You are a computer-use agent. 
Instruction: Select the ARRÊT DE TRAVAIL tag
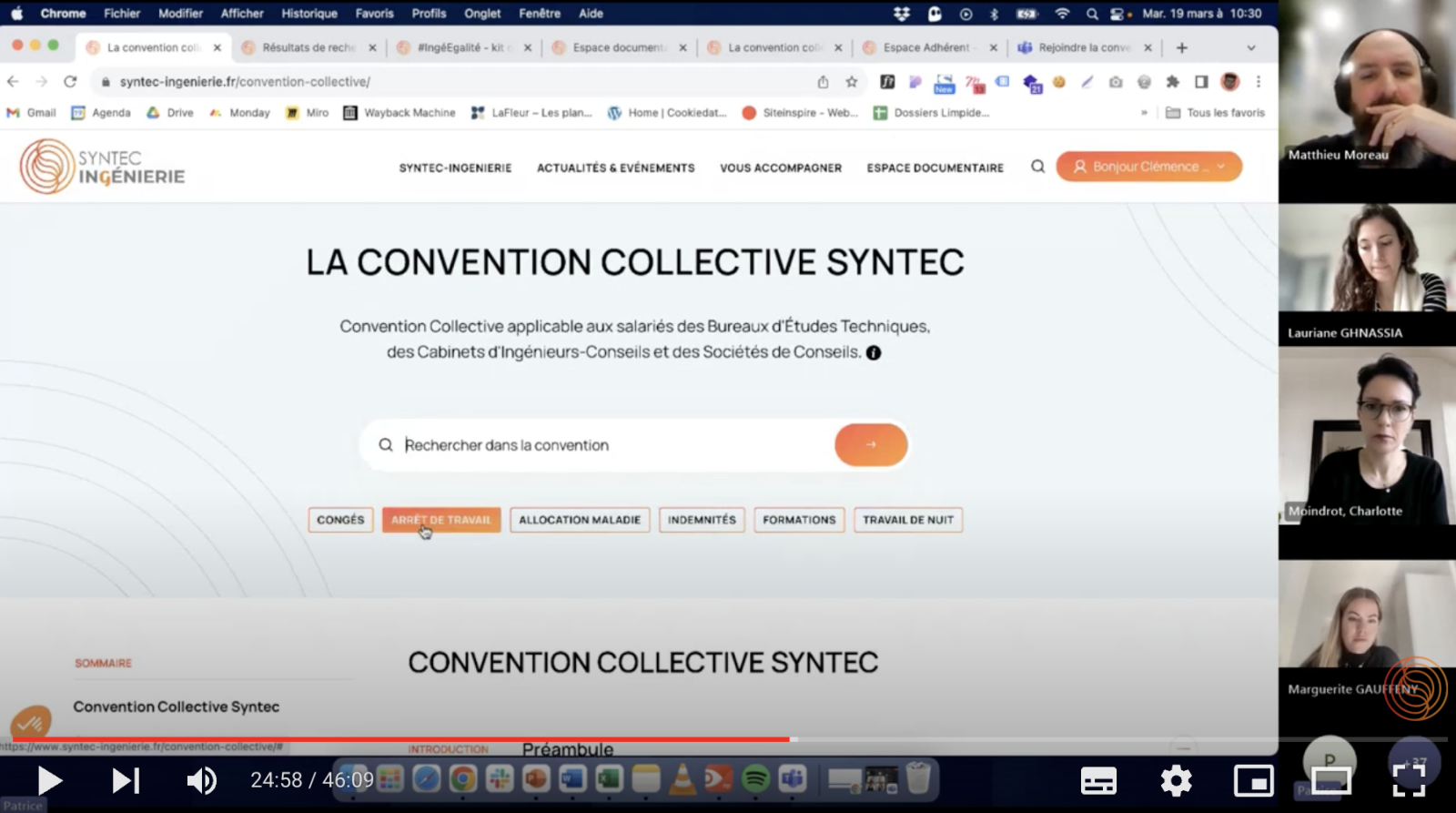441,520
